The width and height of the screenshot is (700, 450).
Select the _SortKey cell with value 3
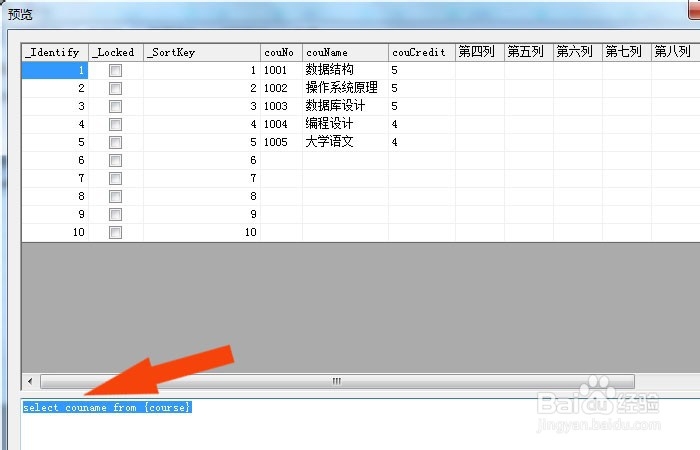click(x=202, y=106)
